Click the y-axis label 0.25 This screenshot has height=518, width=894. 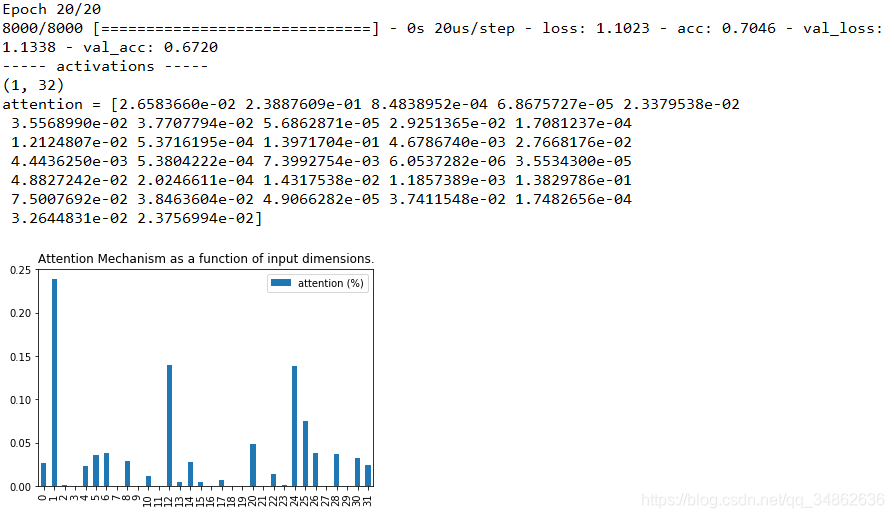pyautogui.click(x=21, y=270)
